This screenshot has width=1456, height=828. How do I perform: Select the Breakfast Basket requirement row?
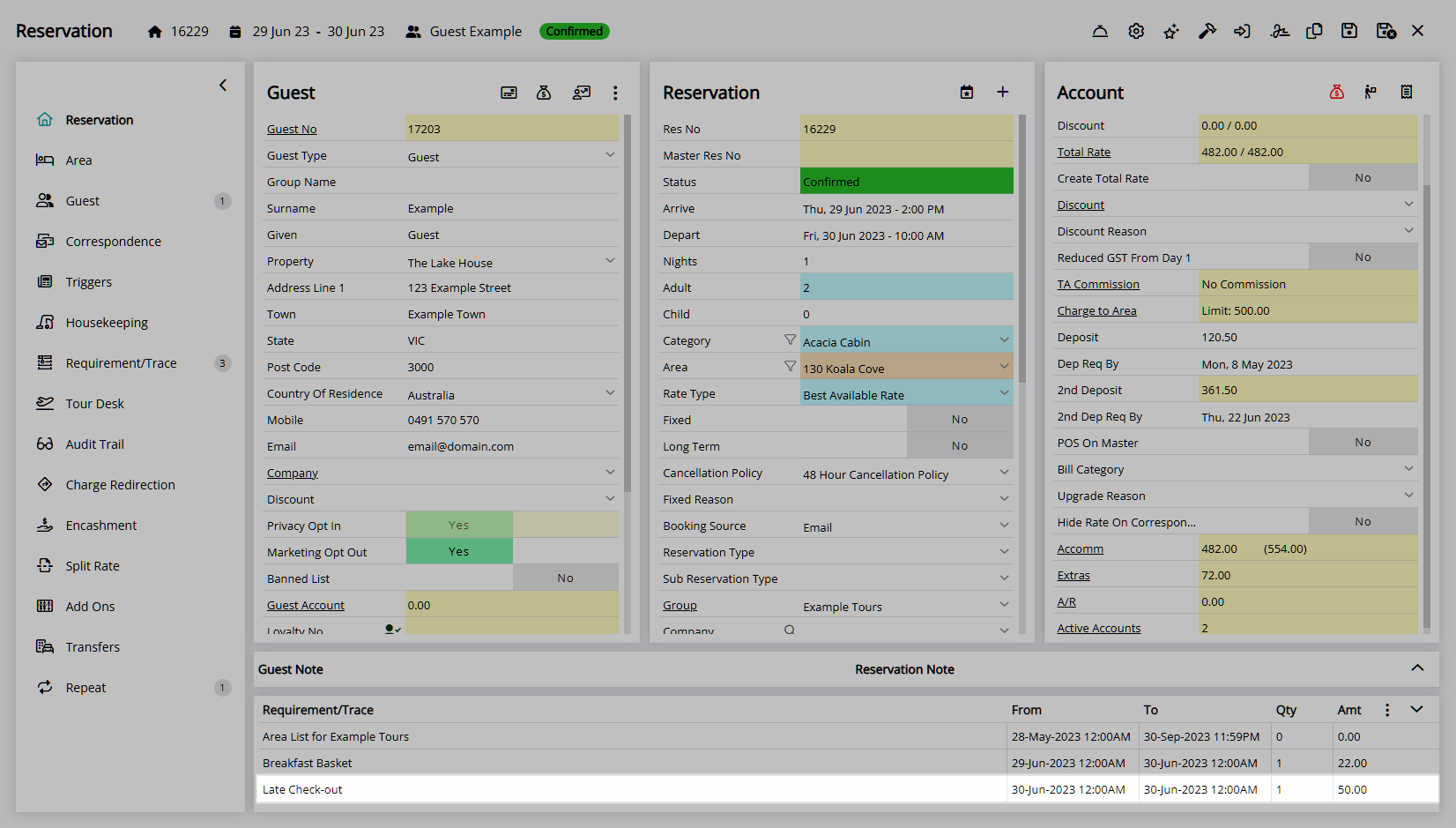click(x=847, y=763)
